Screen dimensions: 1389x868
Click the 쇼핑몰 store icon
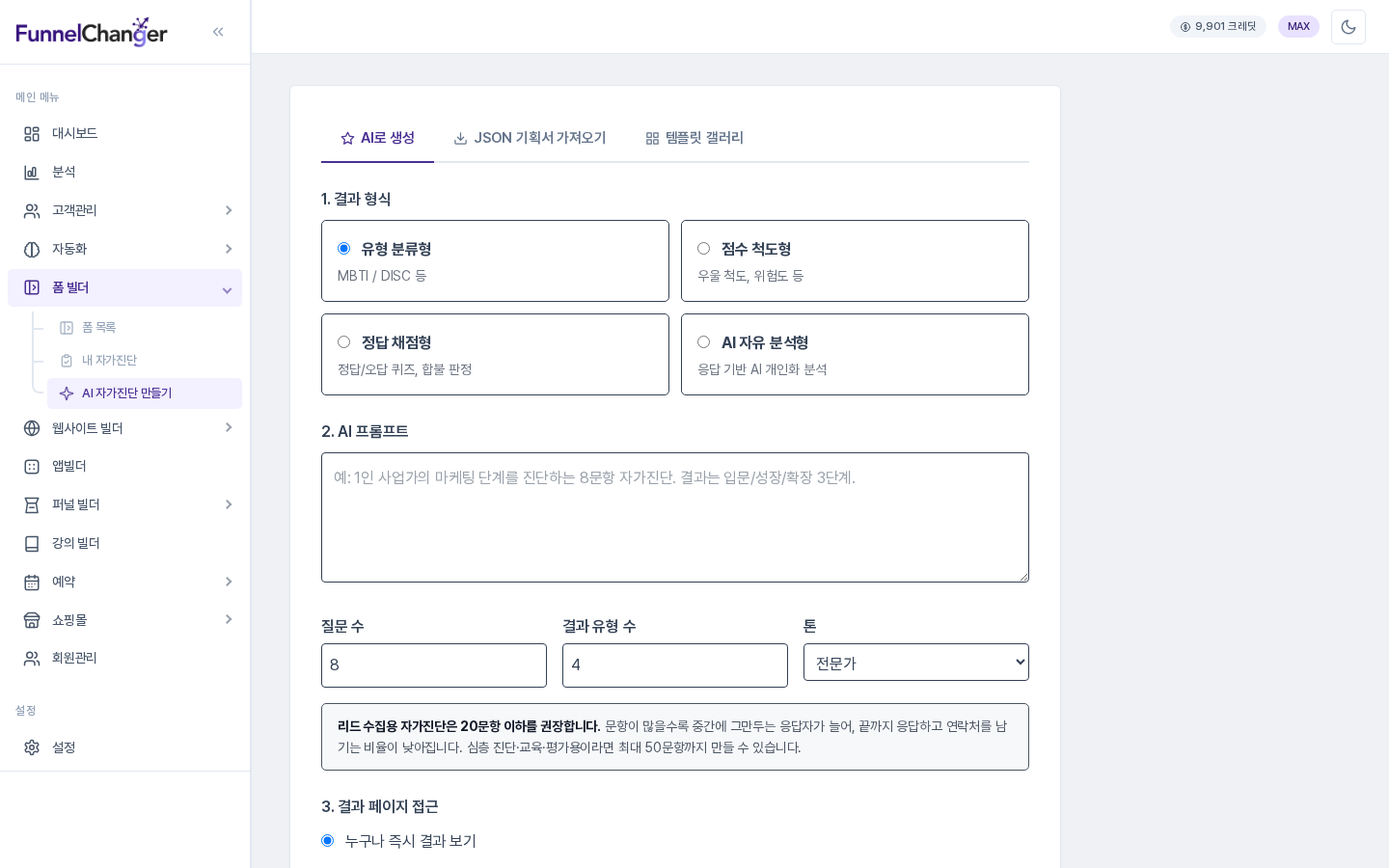tap(32, 620)
